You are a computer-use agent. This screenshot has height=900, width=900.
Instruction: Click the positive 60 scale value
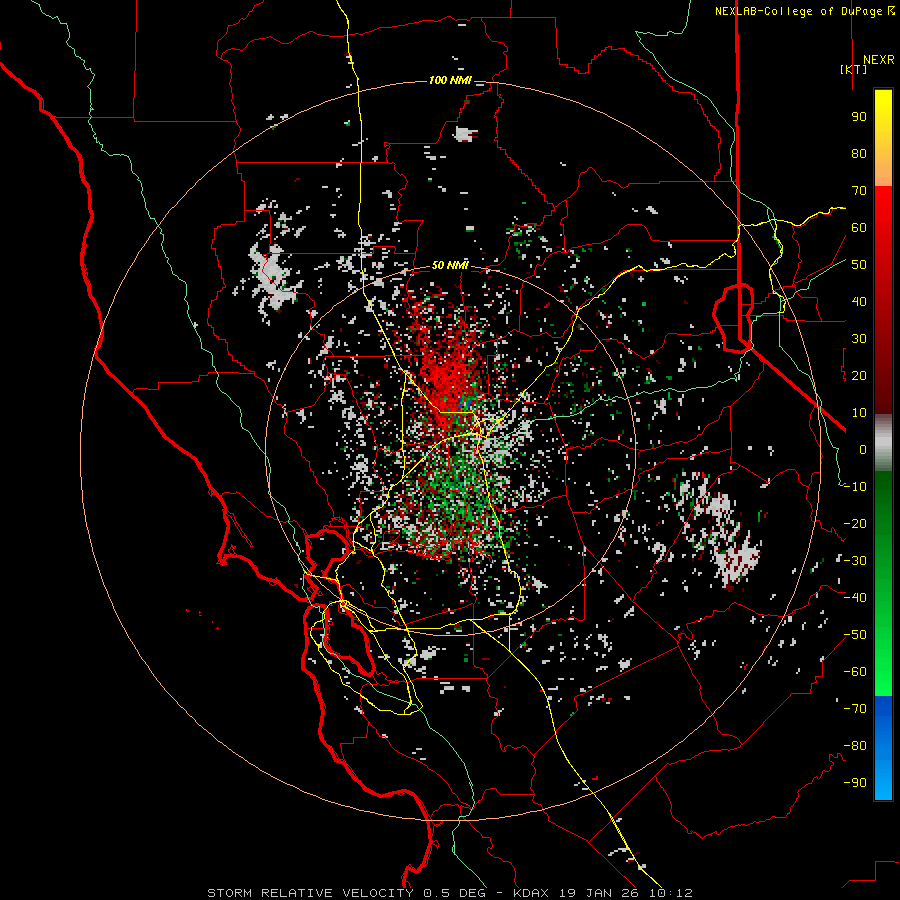pyautogui.click(x=859, y=228)
